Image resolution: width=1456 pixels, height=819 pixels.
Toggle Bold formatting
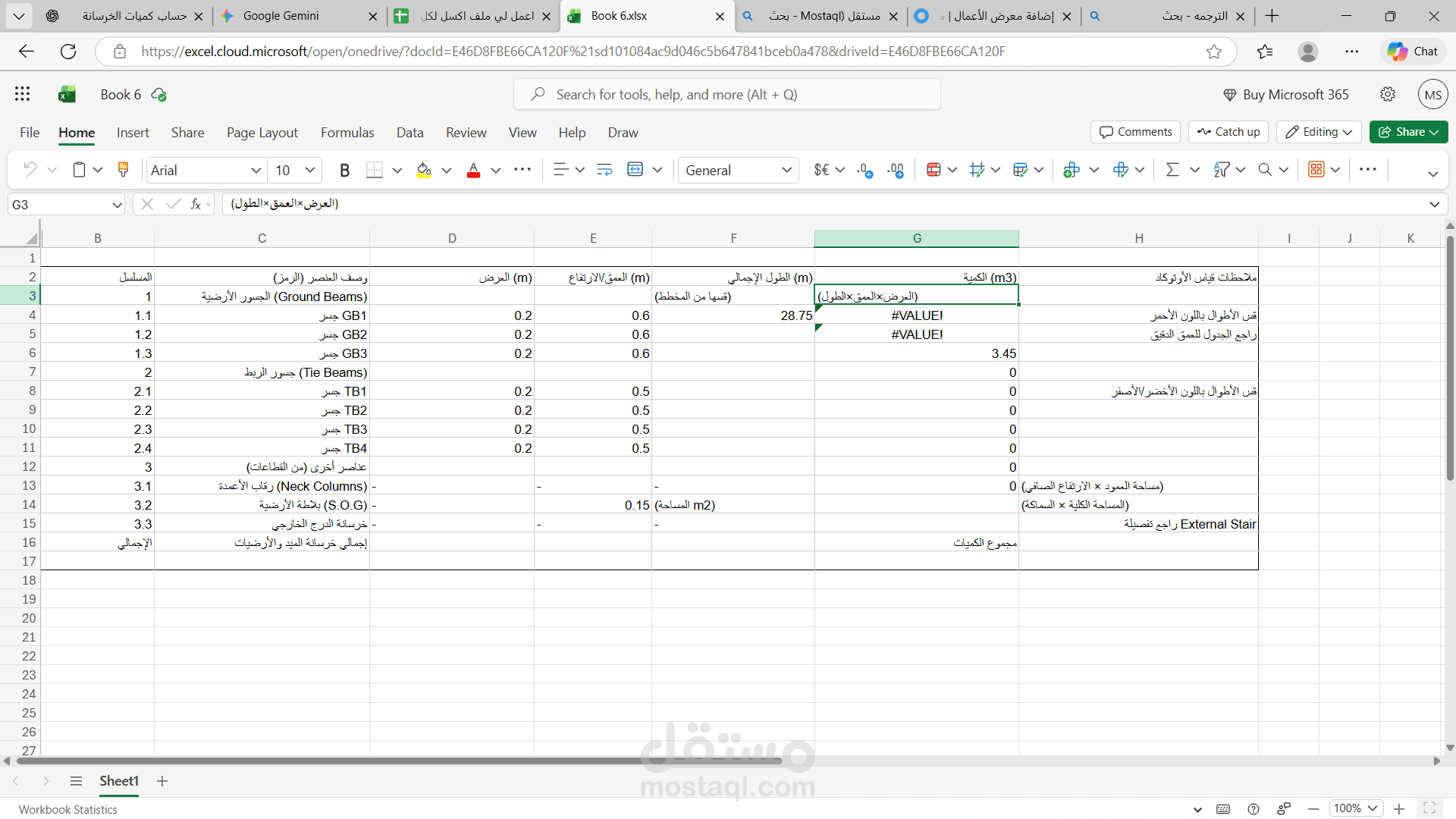point(345,171)
